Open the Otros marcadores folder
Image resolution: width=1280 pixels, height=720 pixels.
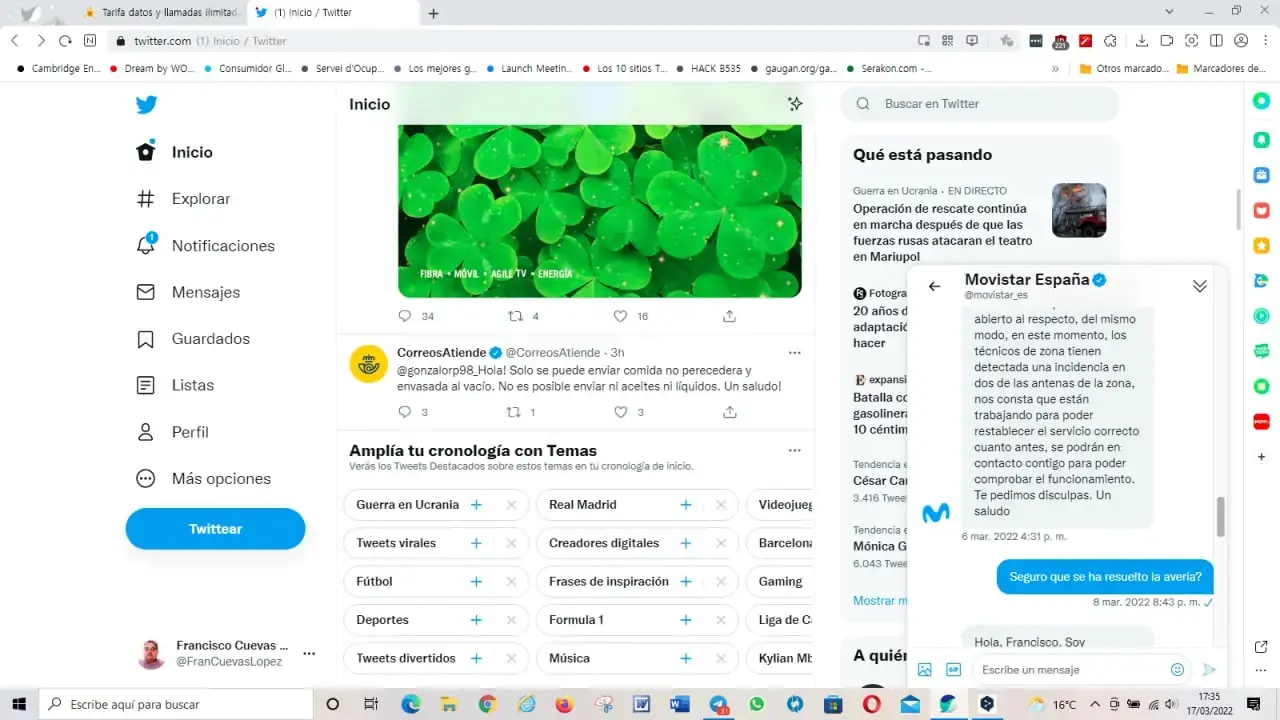click(1124, 69)
